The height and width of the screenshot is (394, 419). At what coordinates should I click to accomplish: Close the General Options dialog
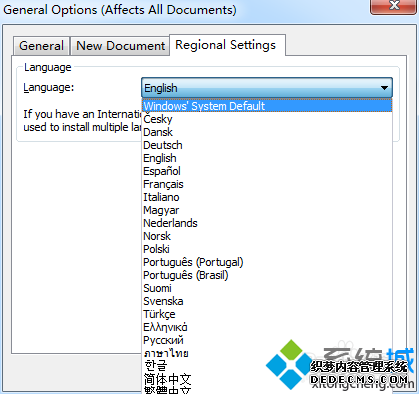tap(394, 6)
